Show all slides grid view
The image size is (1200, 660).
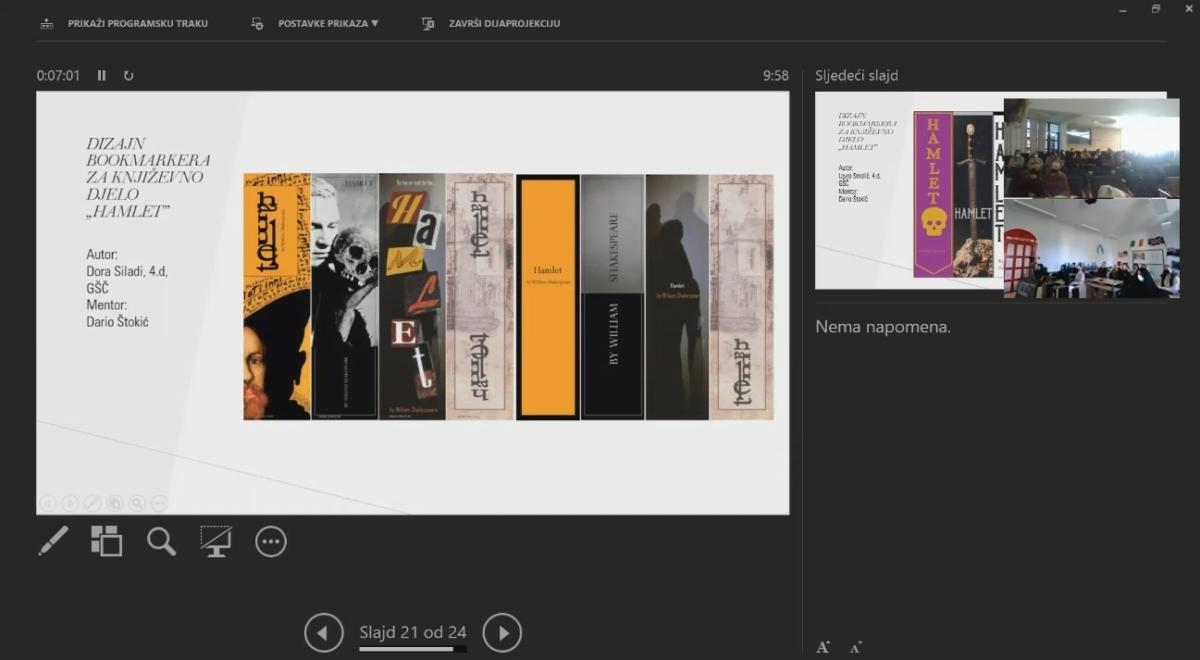pos(106,541)
